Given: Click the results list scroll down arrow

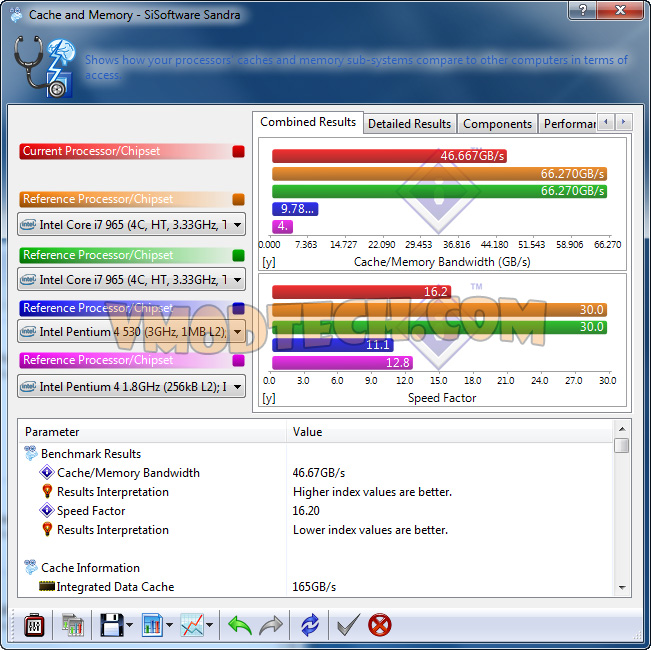Looking at the screenshot, I should 622,587.
